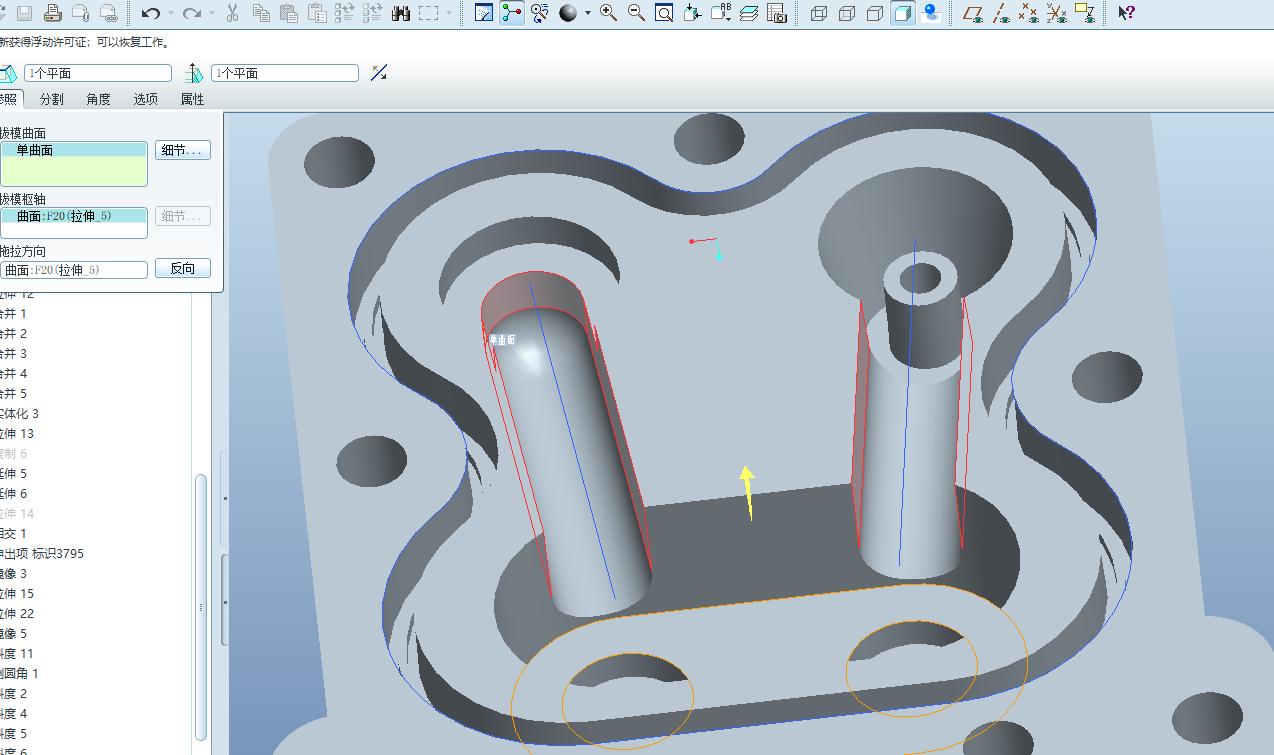Screen dimensions: 1274x755
Task: Toggle coordinate system display
Action: pos(1056,13)
